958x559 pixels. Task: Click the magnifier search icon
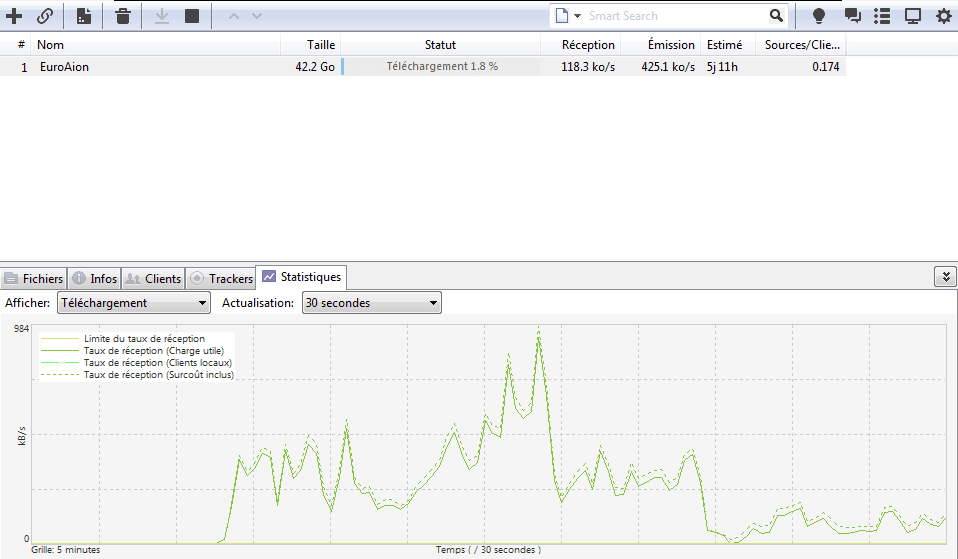click(x=776, y=16)
